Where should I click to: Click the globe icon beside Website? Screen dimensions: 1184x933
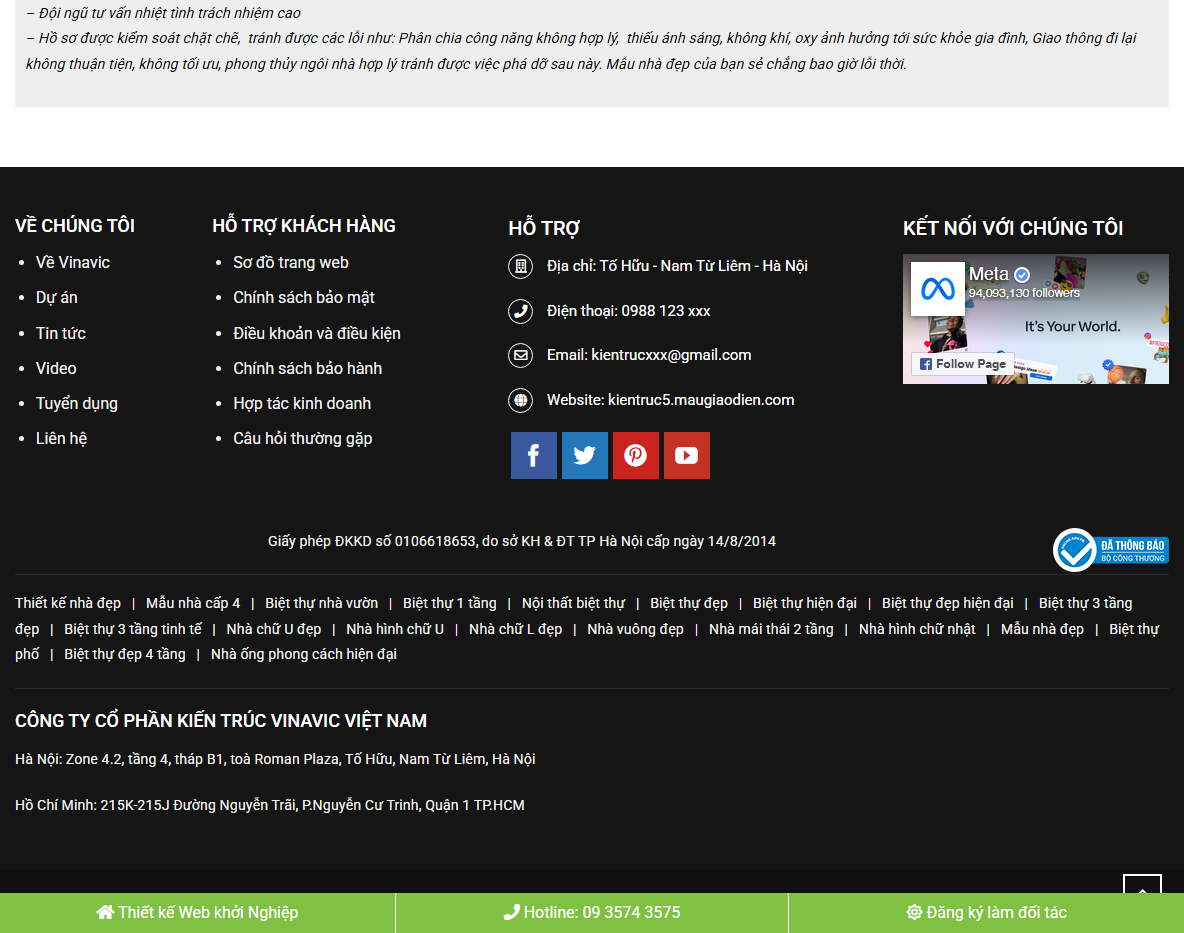point(520,400)
